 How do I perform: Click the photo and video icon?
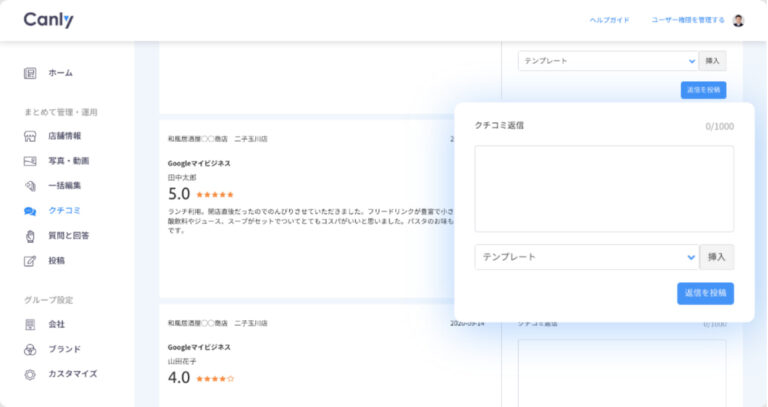pyautogui.click(x=30, y=161)
